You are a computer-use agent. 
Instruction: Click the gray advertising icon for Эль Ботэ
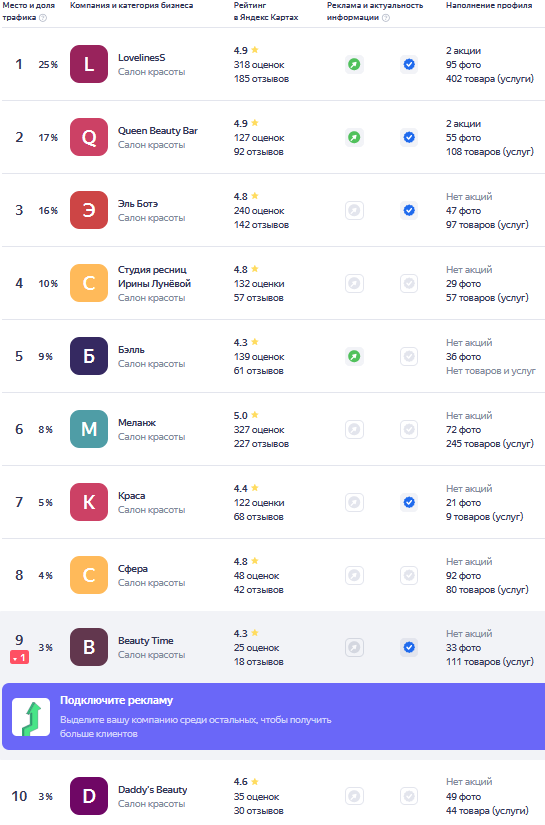tap(355, 210)
